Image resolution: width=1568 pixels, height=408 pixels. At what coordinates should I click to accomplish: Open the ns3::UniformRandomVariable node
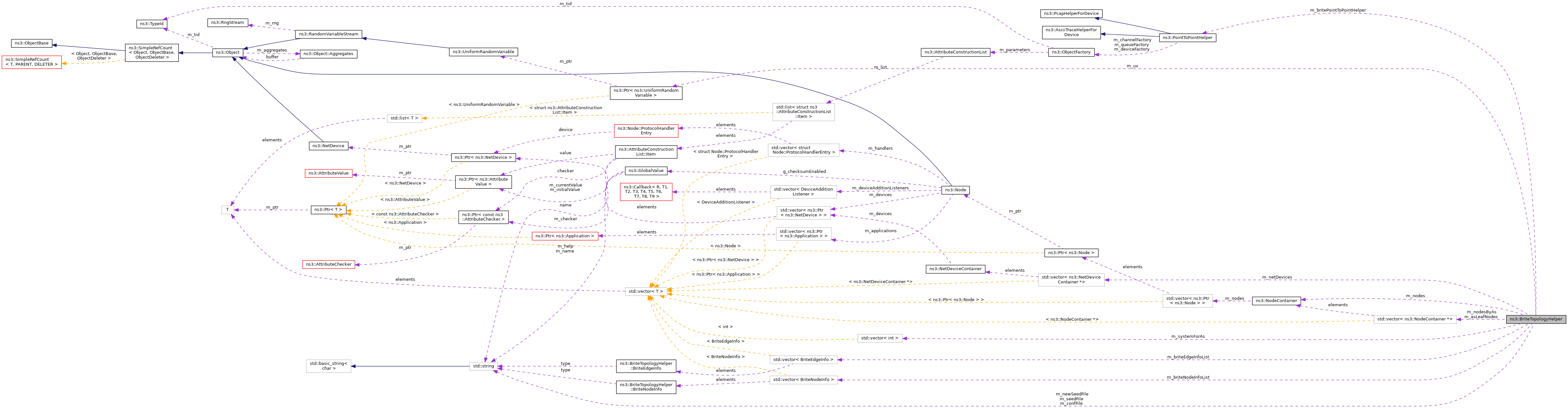483,52
